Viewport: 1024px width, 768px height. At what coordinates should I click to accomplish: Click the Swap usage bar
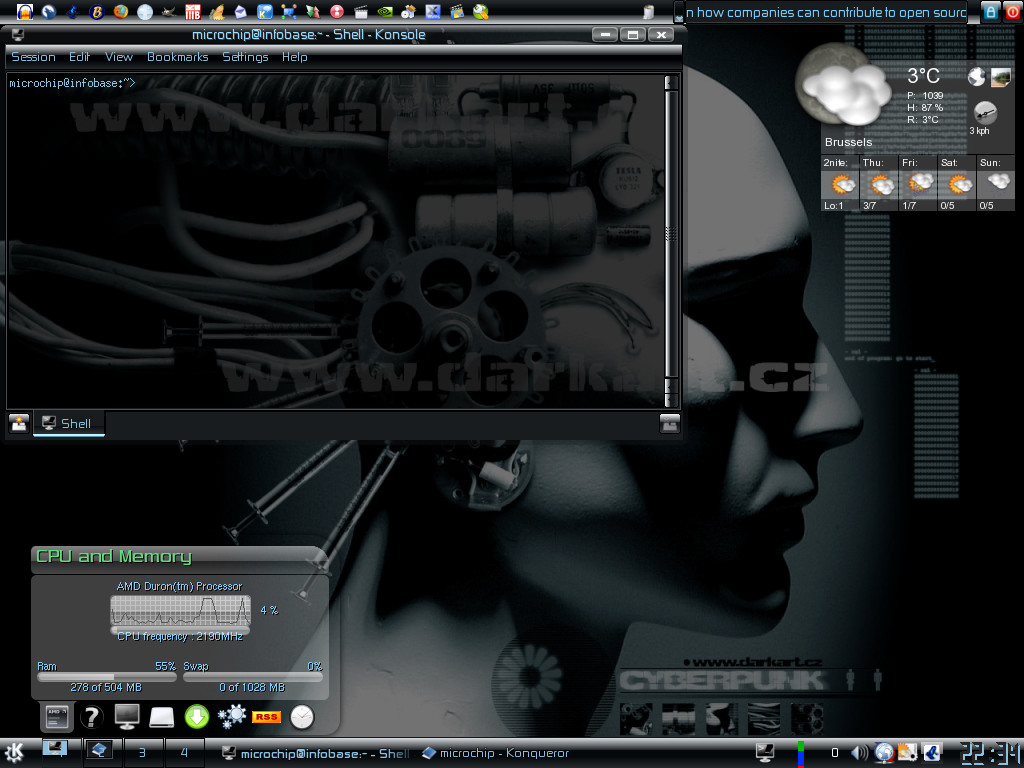coord(253,677)
